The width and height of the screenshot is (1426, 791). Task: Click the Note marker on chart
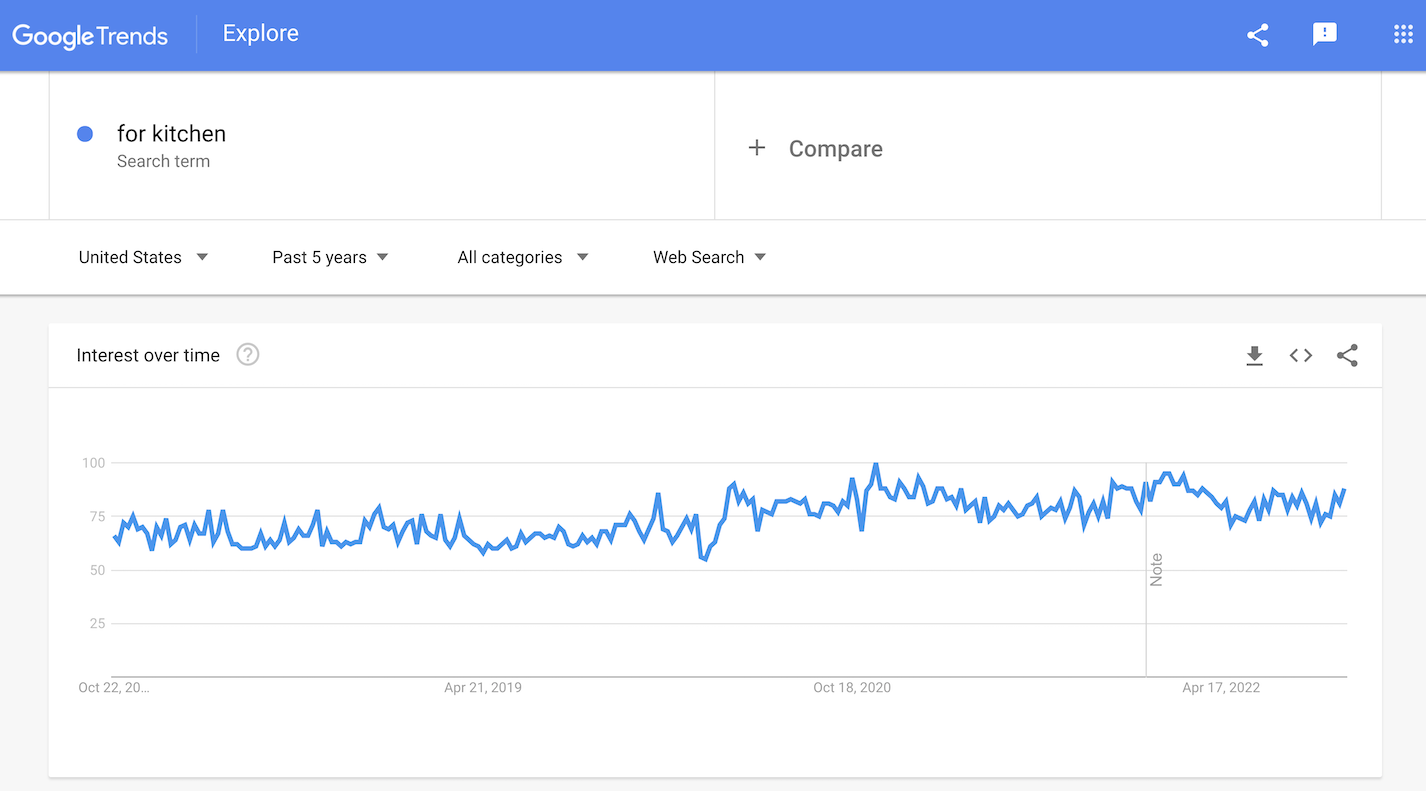pos(1156,569)
